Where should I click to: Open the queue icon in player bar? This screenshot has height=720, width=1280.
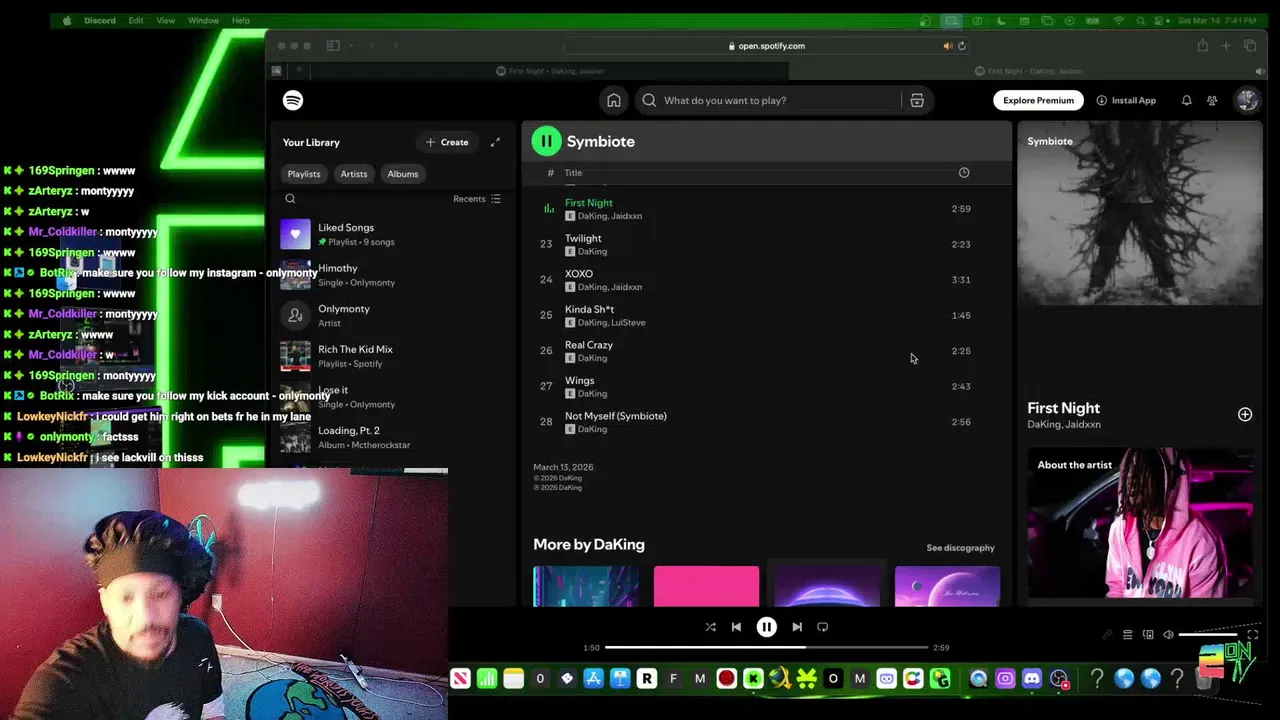[1127, 635]
